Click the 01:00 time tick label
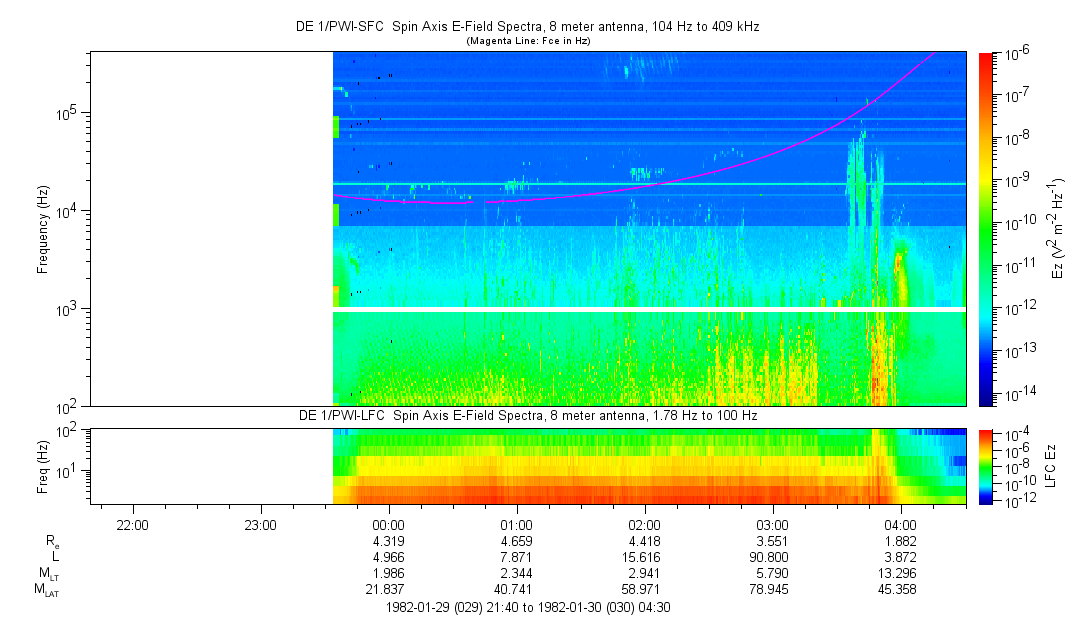 coord(516,525)
